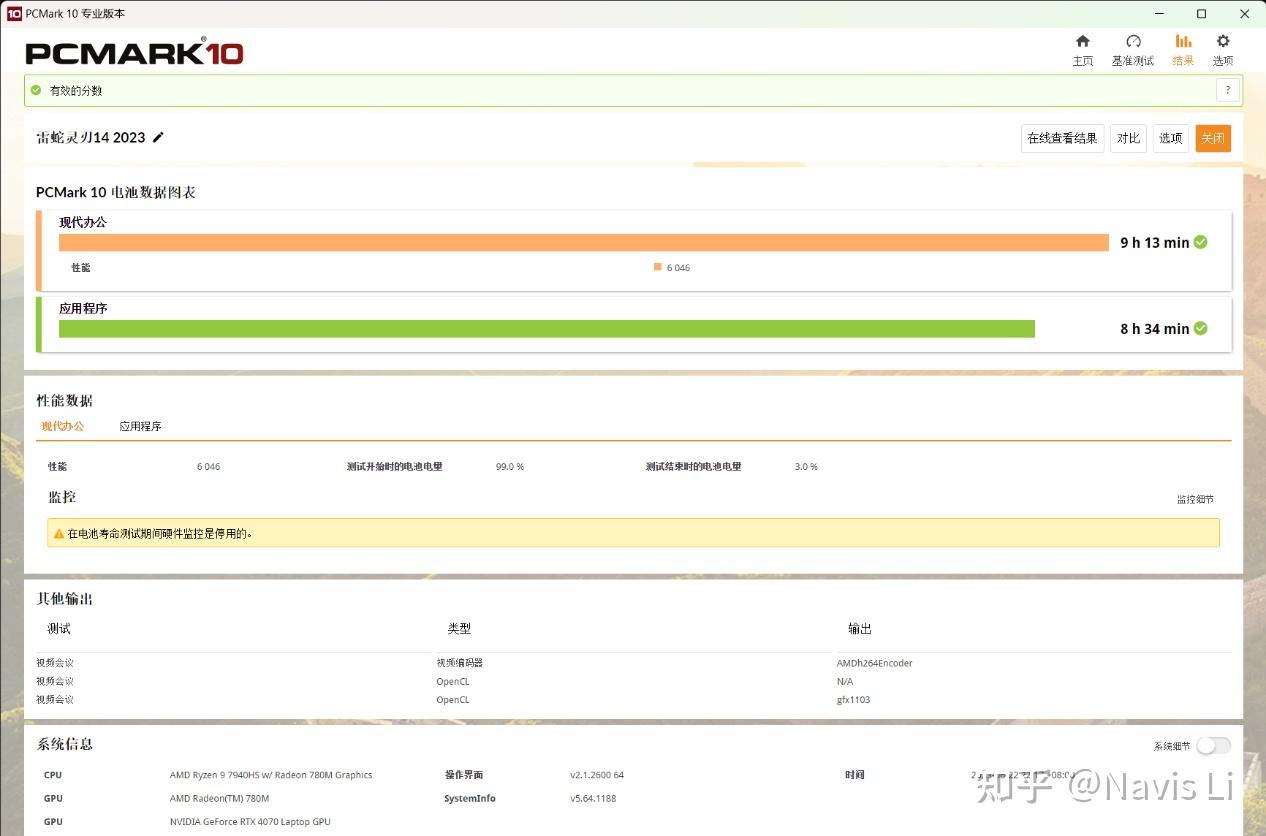Open the 结果 results chart icon

[1183, 41]
